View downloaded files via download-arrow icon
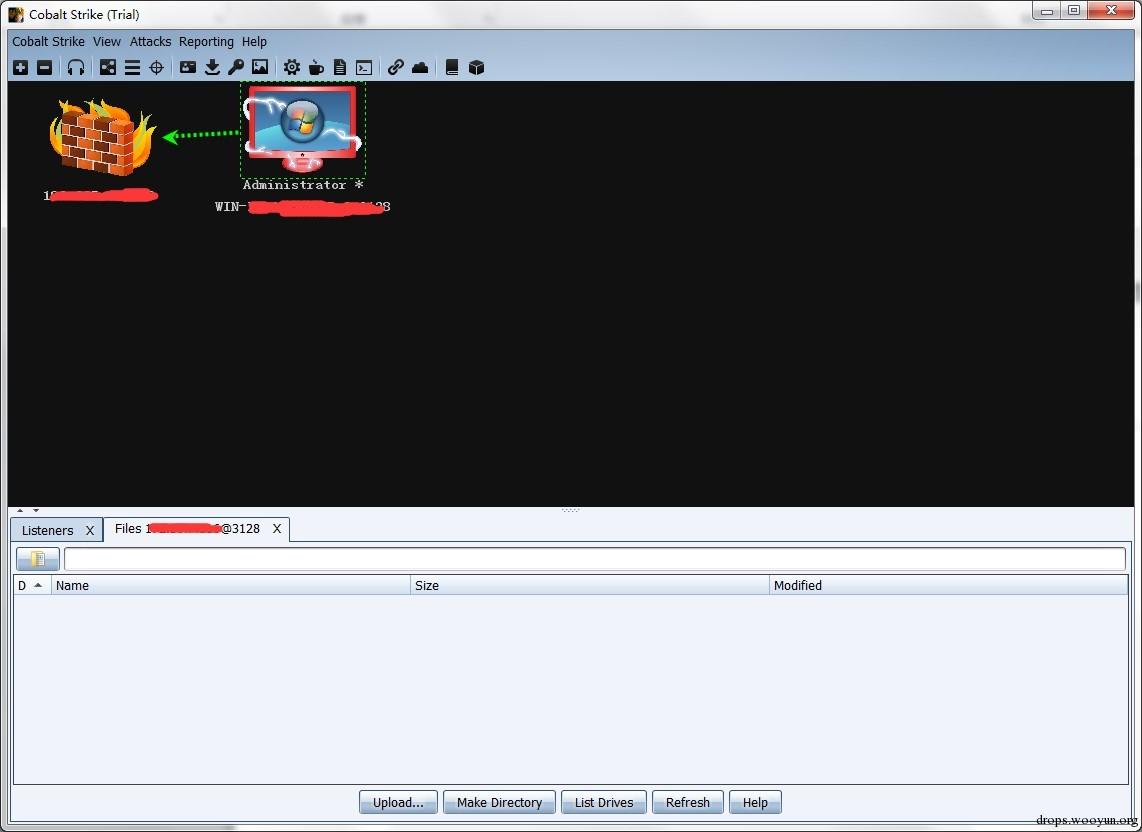This screenshot has width=1142, height=832. tap(212, 68)
